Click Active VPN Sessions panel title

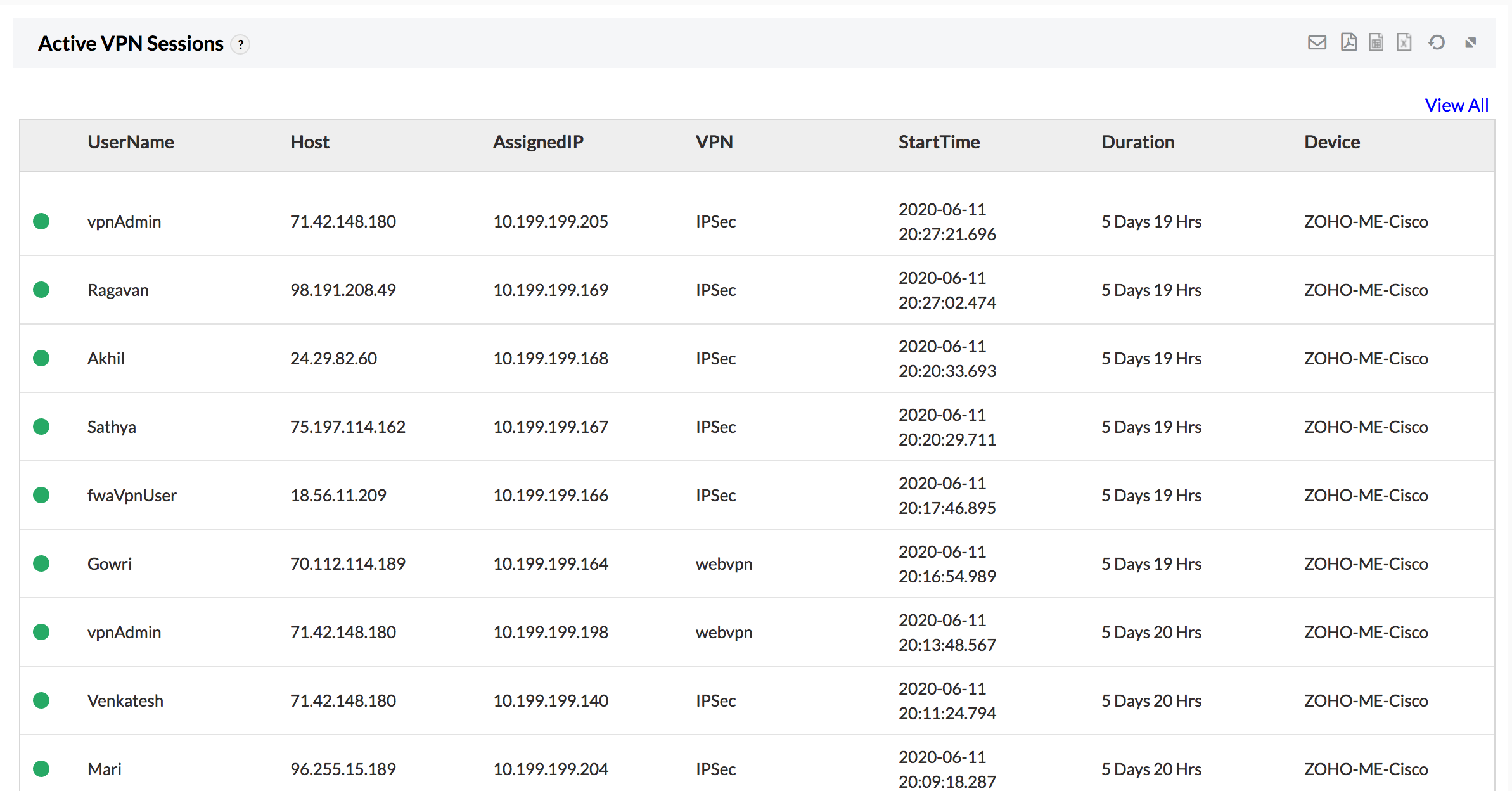131,43
